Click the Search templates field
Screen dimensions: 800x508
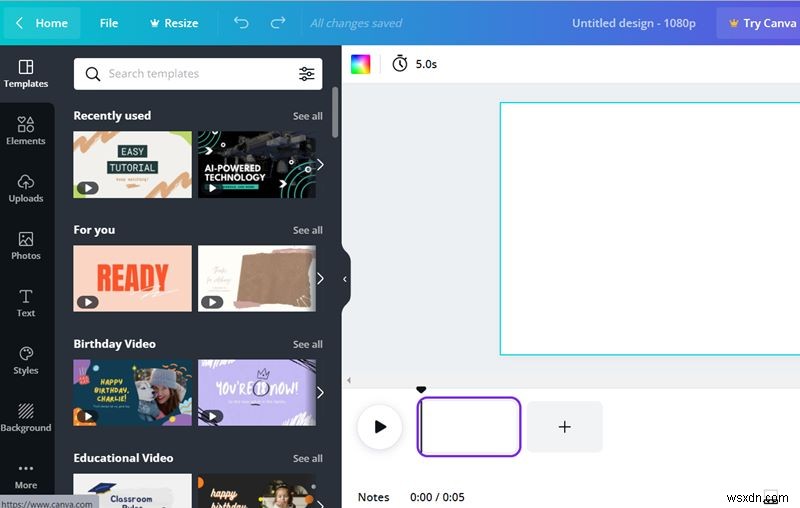[198, 73]
